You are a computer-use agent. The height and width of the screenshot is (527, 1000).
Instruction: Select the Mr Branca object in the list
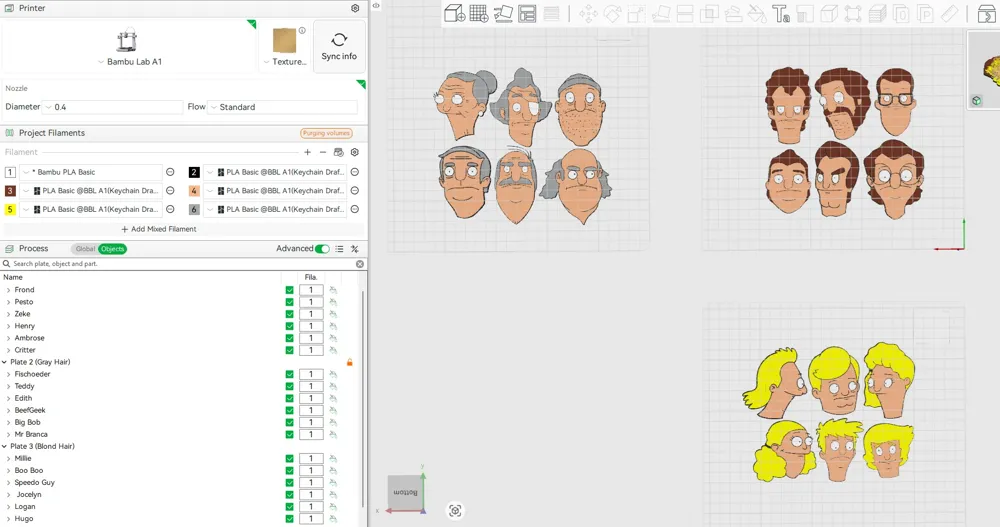click(x=31, y=434)
